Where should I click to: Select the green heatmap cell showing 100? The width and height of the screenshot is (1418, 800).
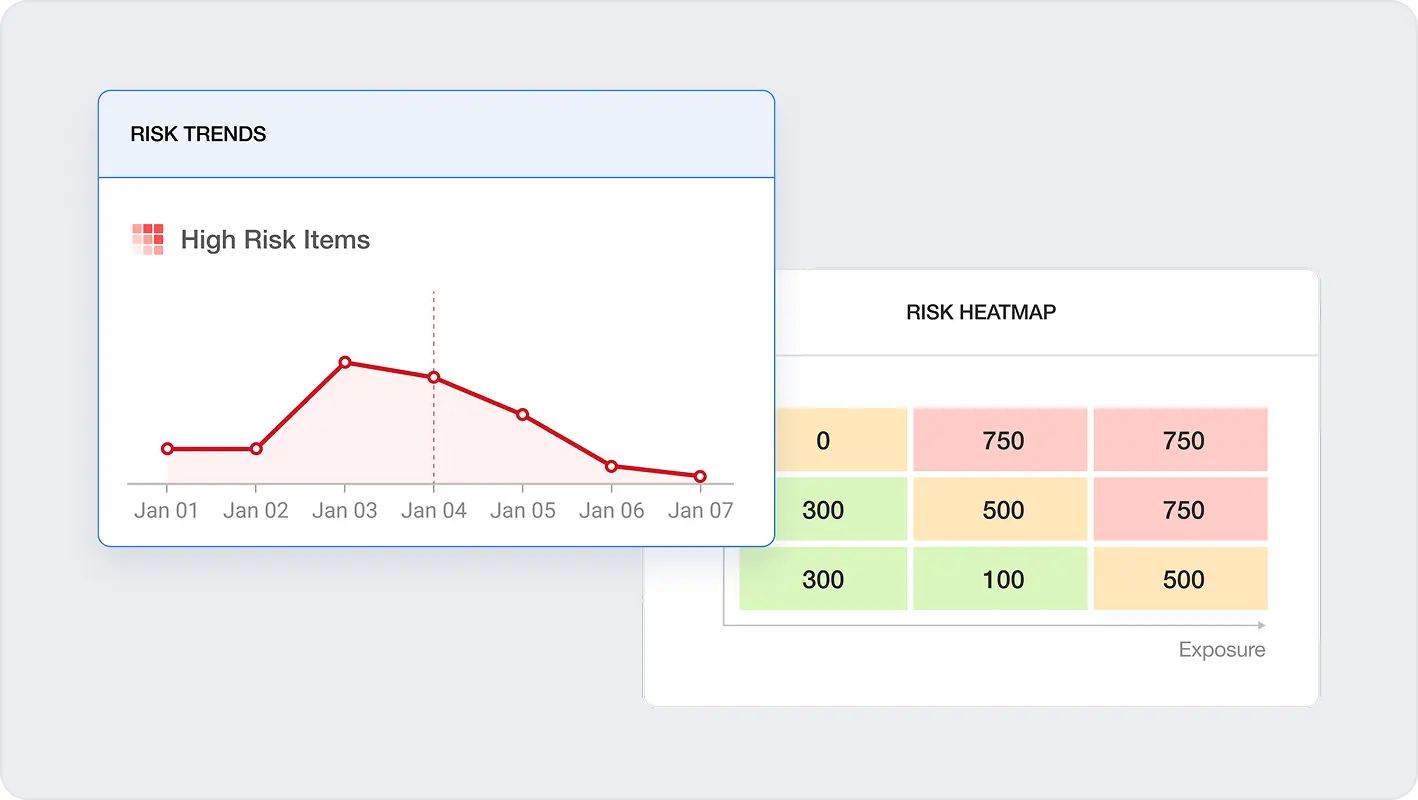pos(1000,578)
